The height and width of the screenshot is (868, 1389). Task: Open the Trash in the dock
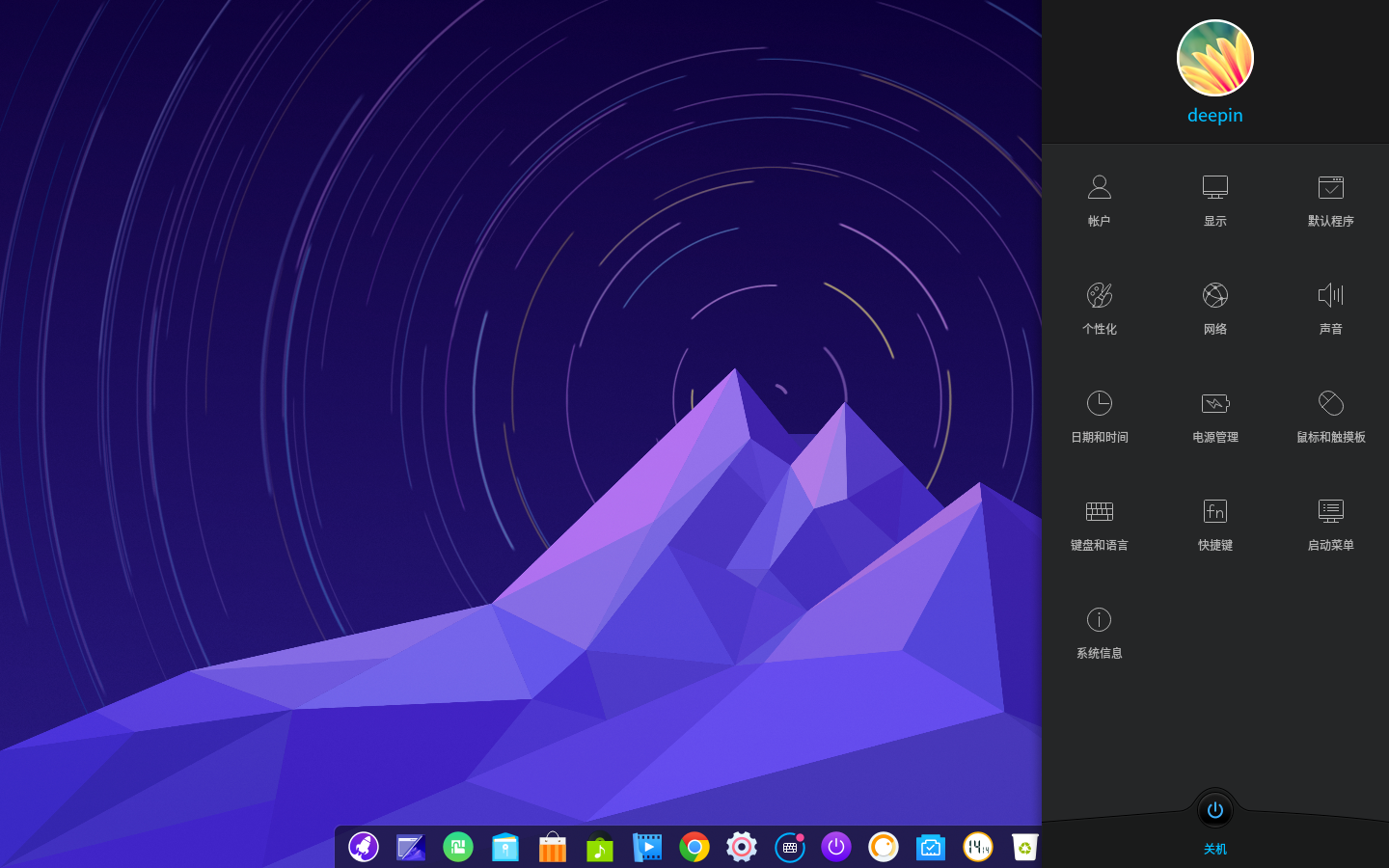pos(1024,847)
